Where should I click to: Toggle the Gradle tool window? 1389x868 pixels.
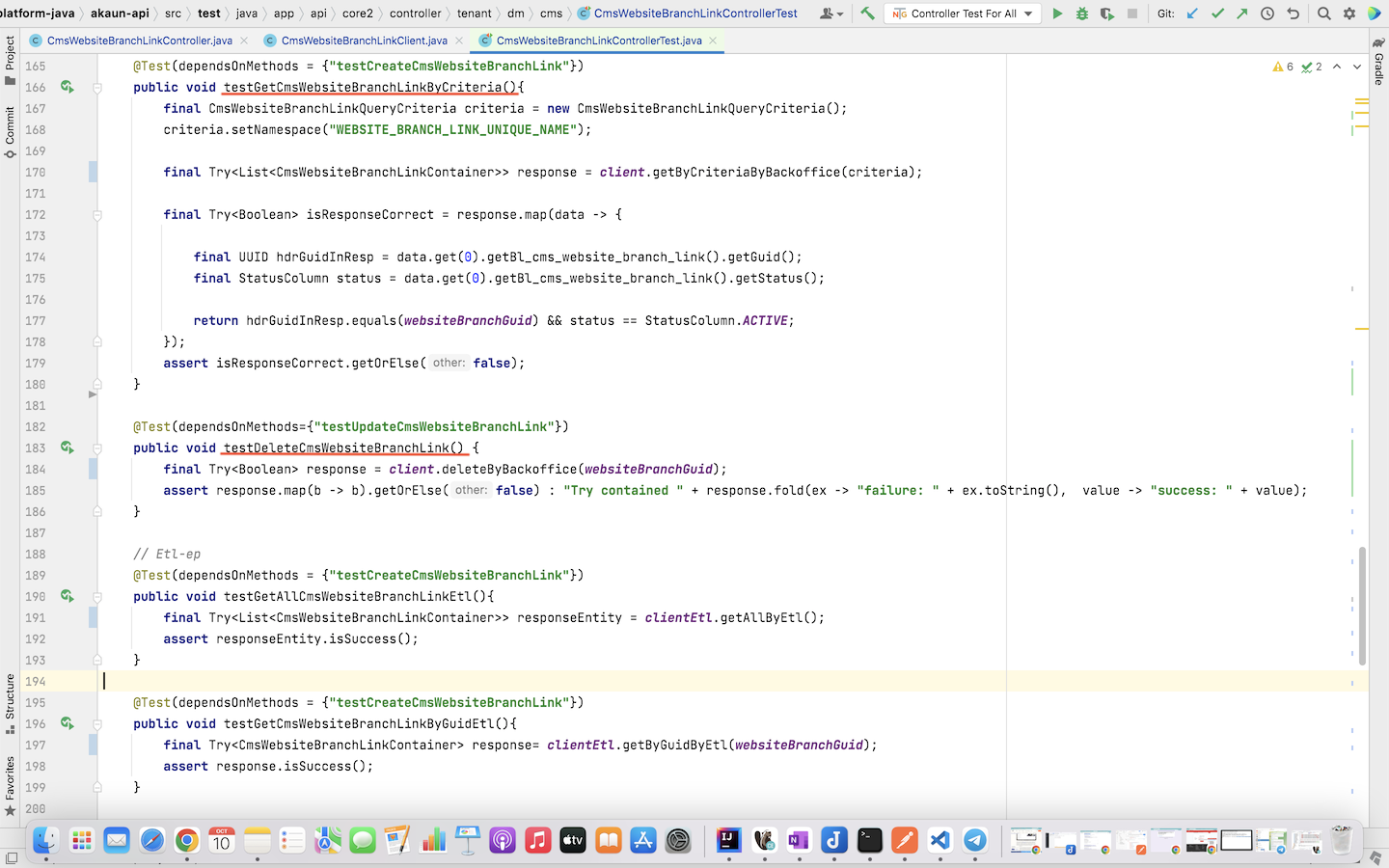1378,63
